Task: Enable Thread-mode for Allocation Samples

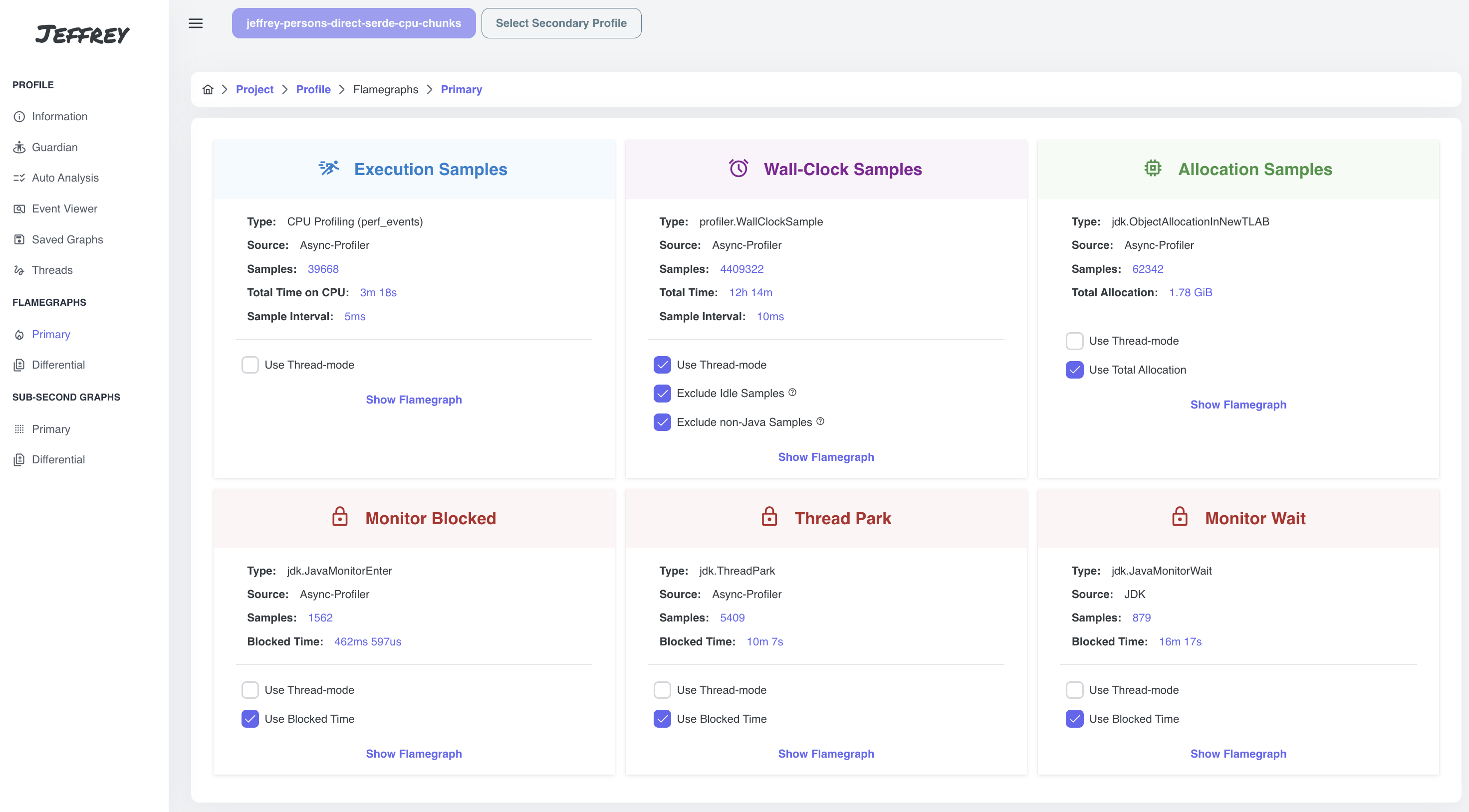Action: 1074,341
